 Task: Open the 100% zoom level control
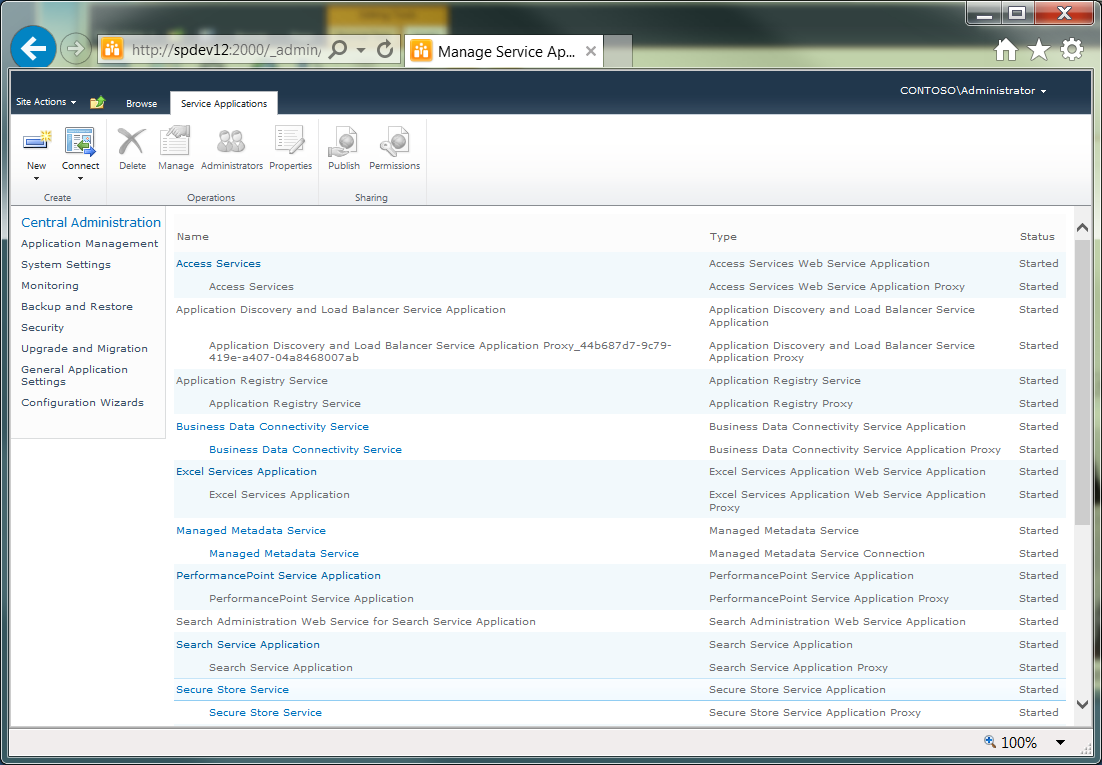coord(1018,742)
